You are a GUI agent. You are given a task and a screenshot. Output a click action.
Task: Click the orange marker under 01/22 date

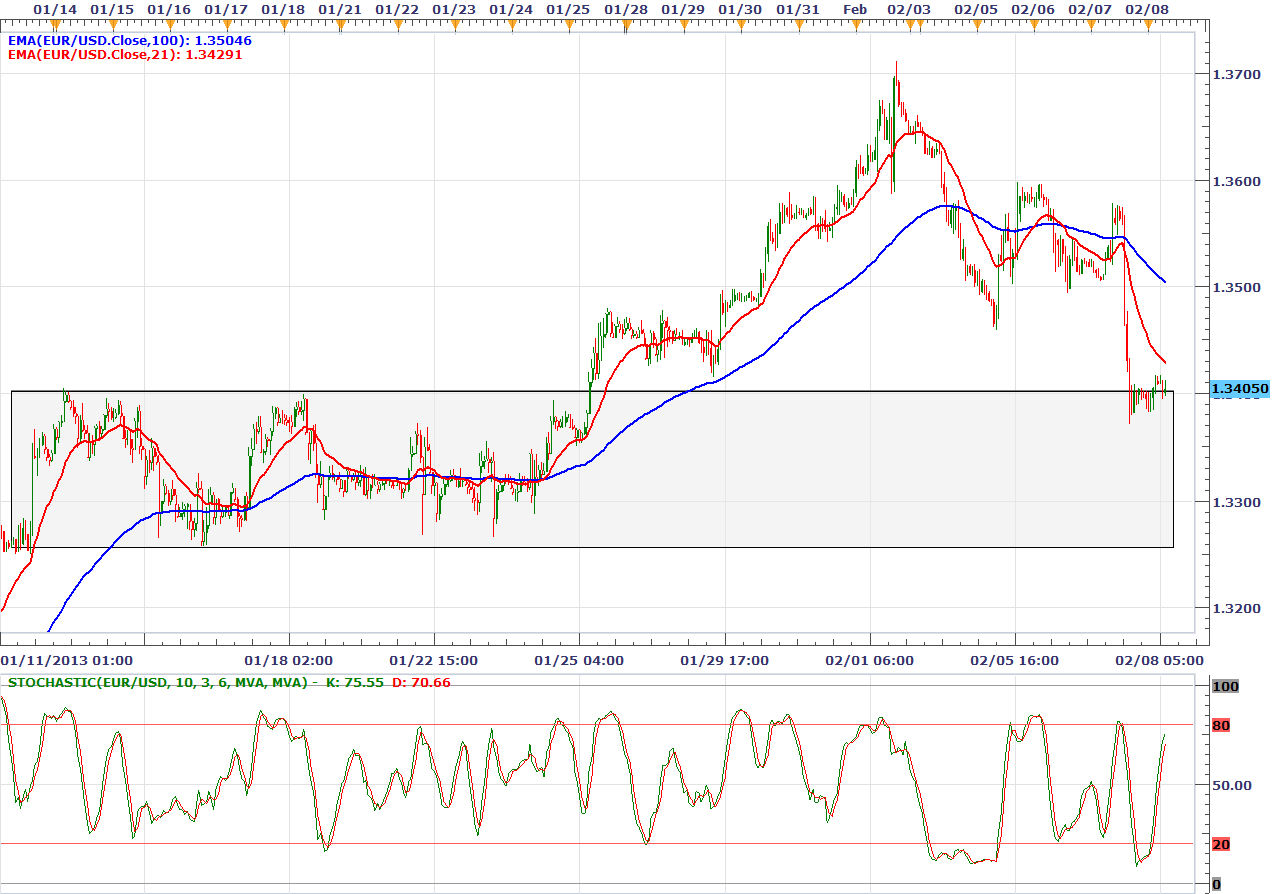click(398, 25)
